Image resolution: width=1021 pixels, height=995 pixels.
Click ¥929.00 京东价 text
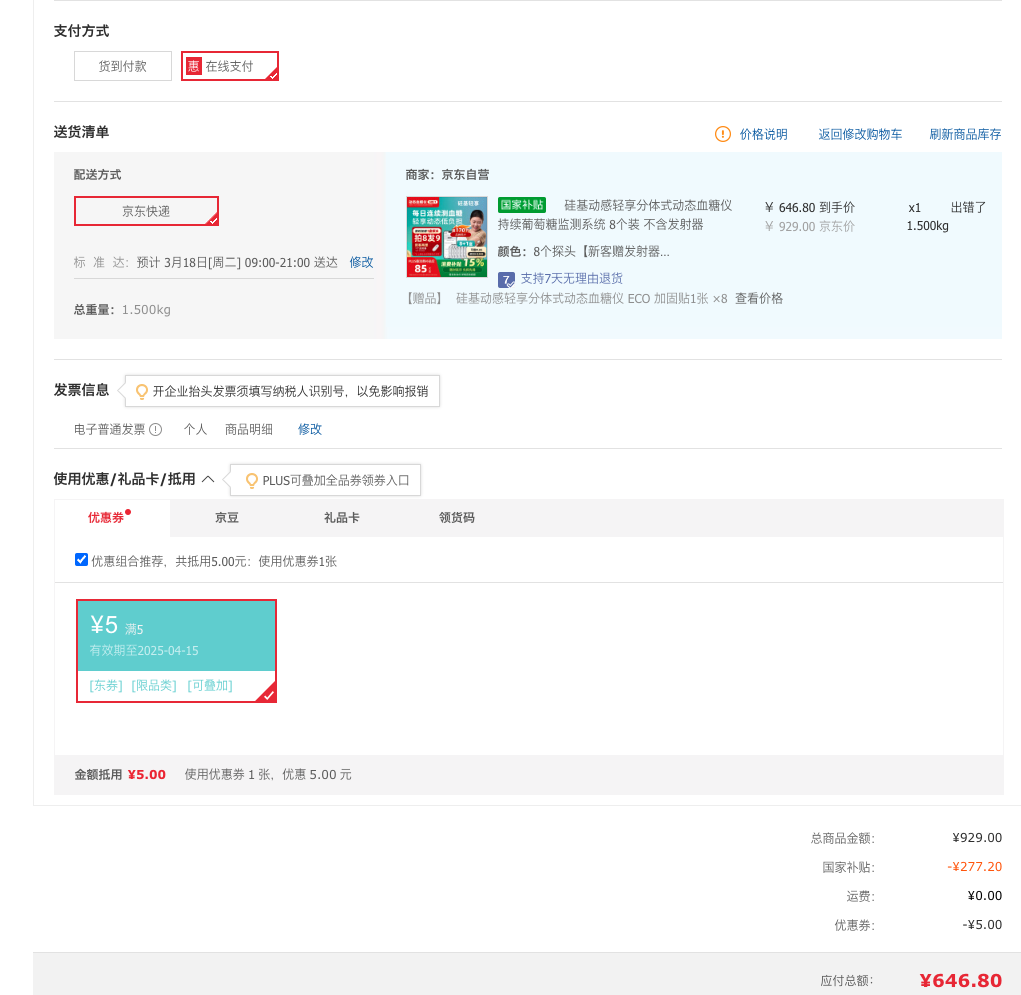(810, 227)
